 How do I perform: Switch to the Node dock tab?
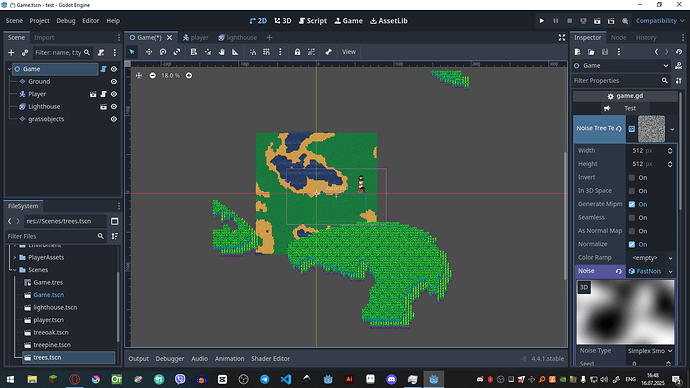click(618, 37)
